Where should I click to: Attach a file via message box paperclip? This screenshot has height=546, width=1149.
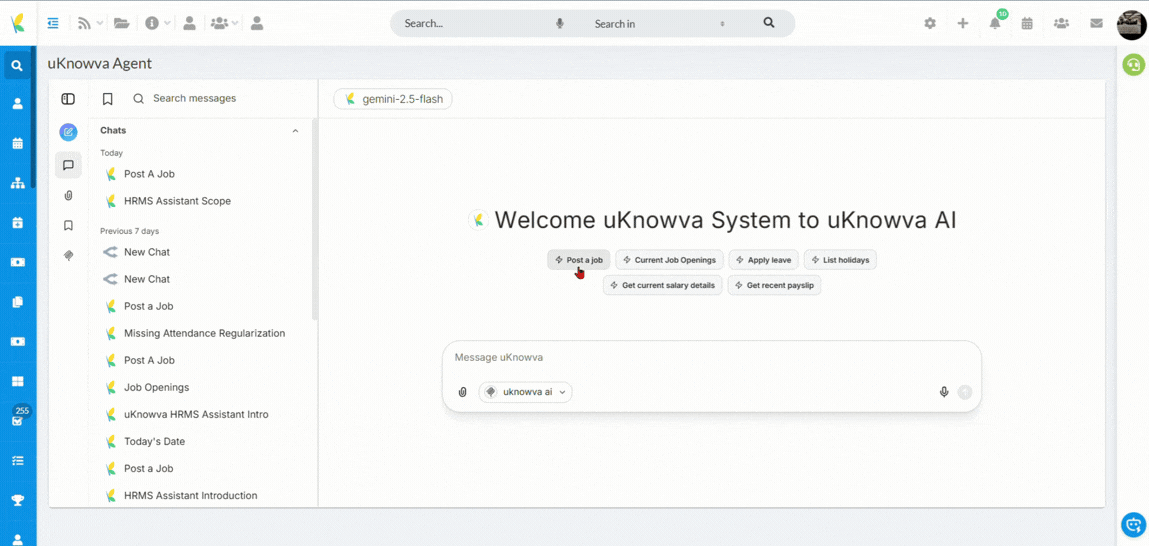click(462, 392)
